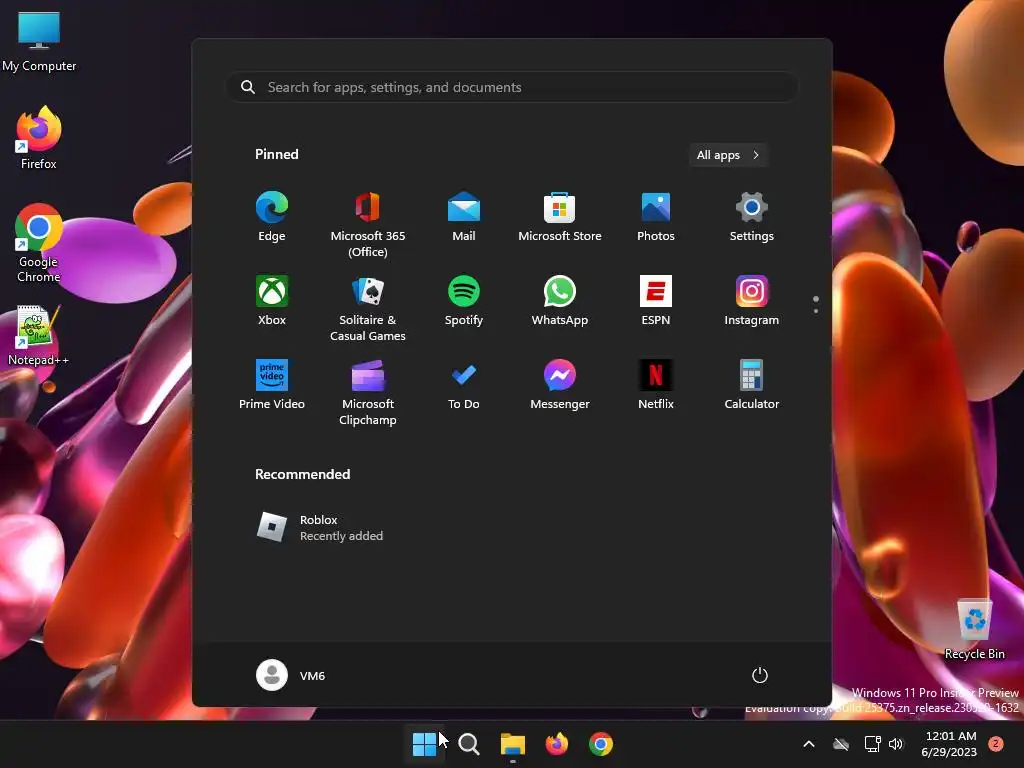Image resolution: width=1024 pixels, height=768 pixels.
Task: Open WhatsApp pinned app
Action: click(x=560, y=301)
